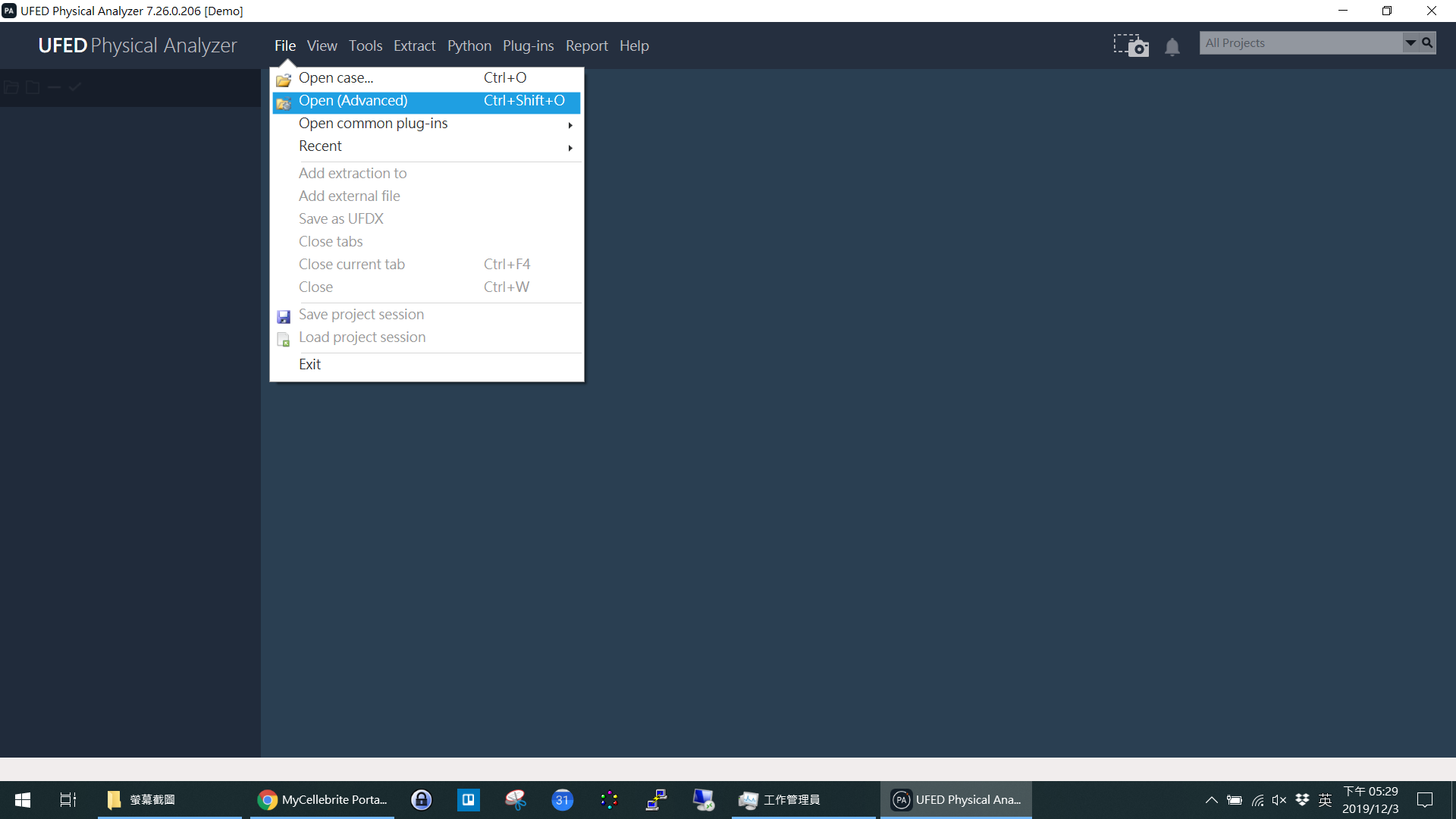Open the Windows Start menu
This screenshot has width=1456, height=819.
(x=23, y=800)
